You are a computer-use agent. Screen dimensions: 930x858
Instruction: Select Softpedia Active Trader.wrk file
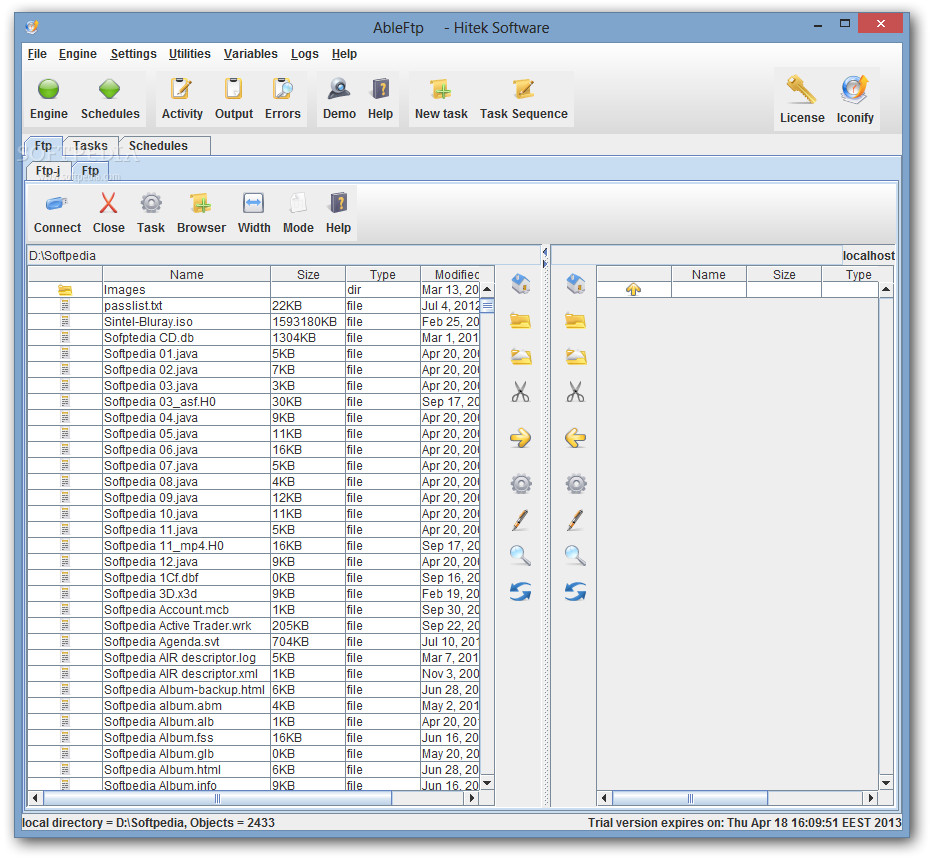point(254,626)
